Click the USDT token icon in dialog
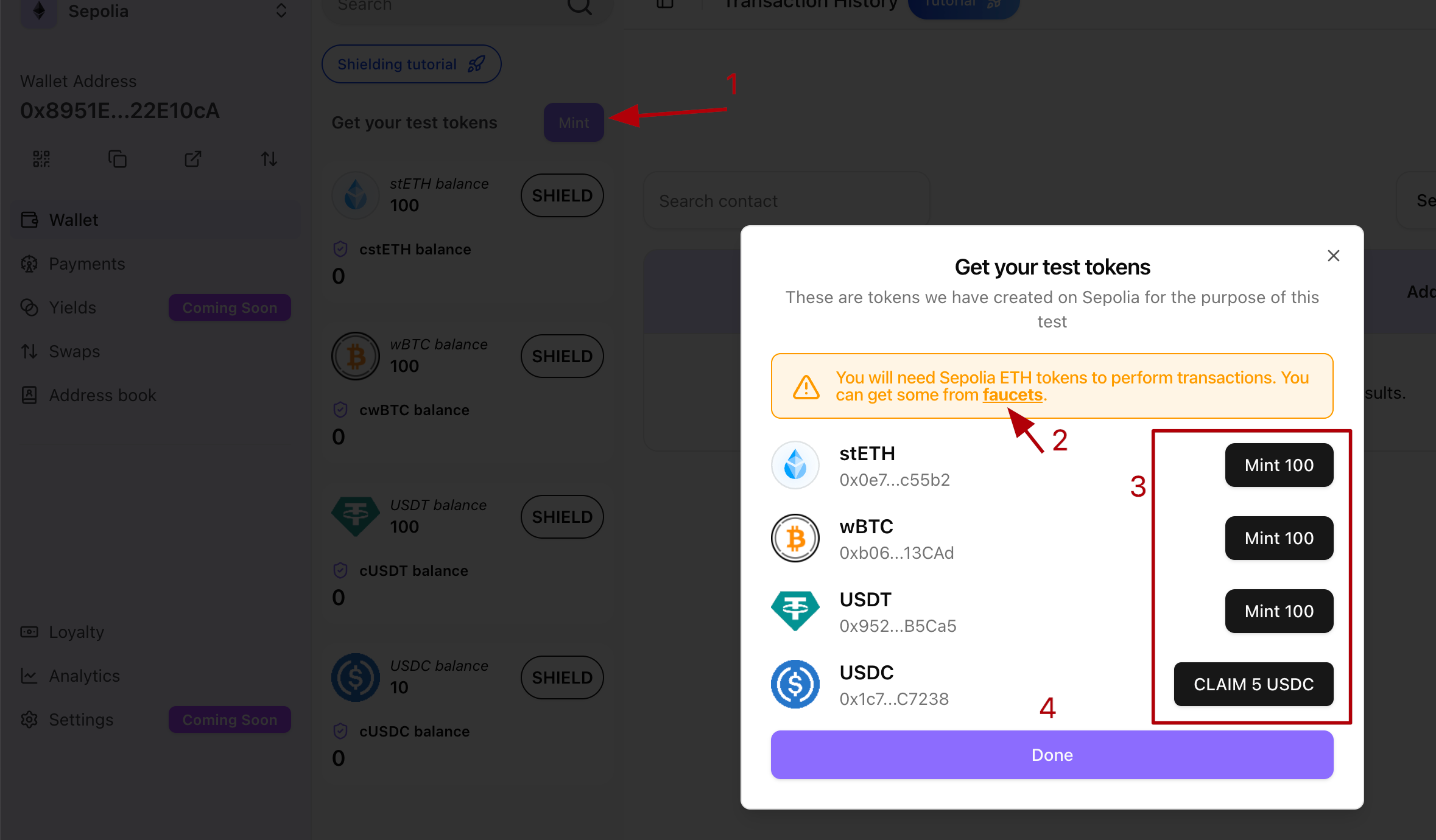The image size is (1436, 840). pos(795,611)
